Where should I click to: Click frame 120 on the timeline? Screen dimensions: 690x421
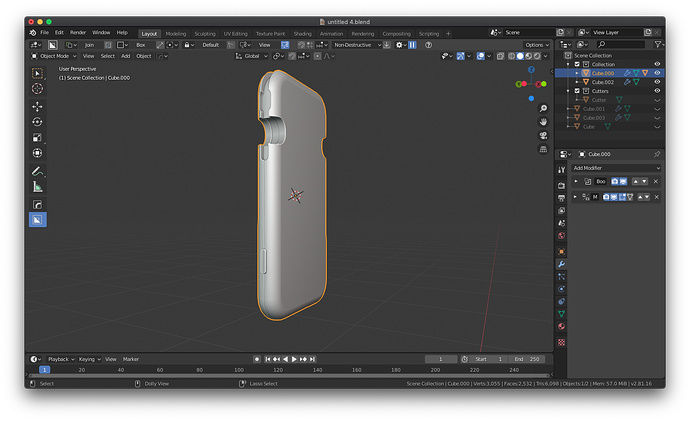278,370
